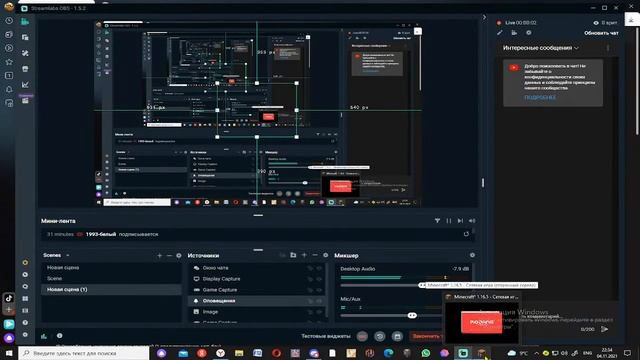Image resolution: width=640 pixels, height=360 pixels.
Task: Open the analytics graph icon in sidebar
Action: pyautogui.click(x=25, y=84)
